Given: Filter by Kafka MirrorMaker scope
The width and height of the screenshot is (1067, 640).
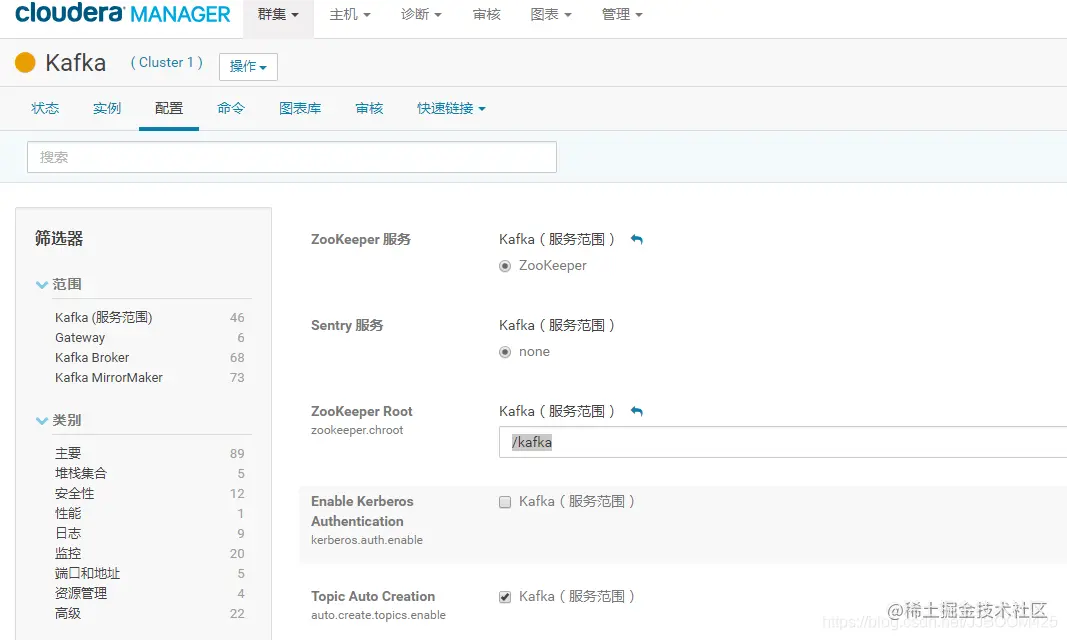Looking at the screenshot, I should coord(109,377).
